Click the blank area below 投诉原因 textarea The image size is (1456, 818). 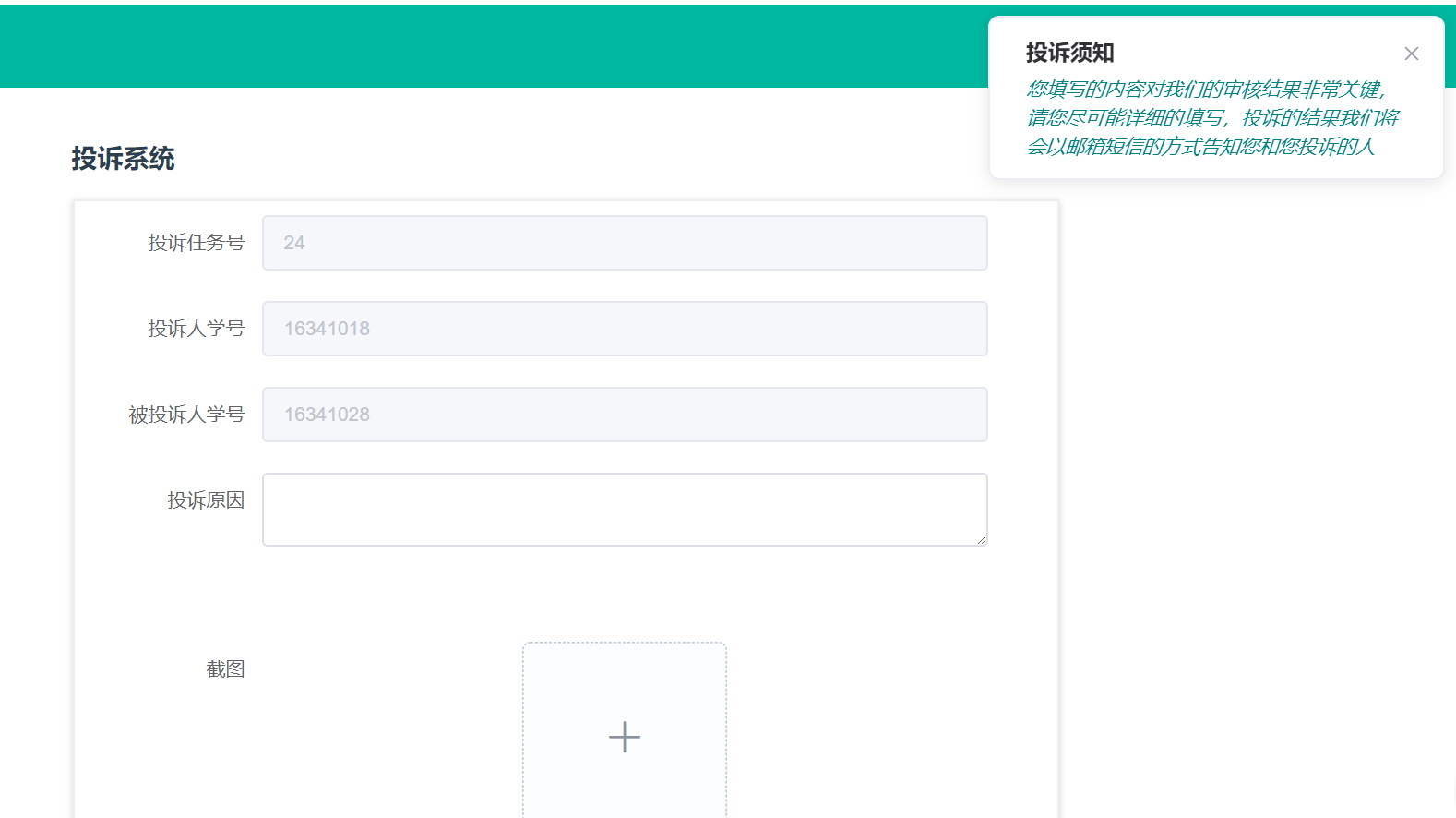click(624, 591)
